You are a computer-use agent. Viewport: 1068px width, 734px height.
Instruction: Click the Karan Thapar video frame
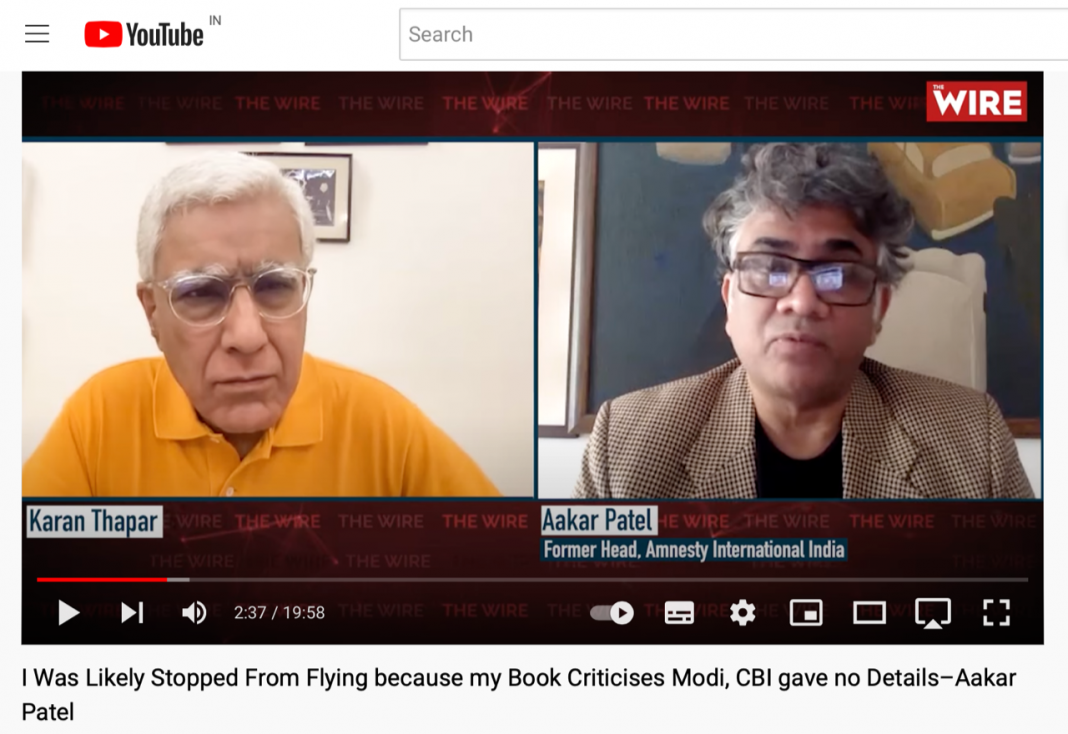pyautogui.click(x=278, y=319)
